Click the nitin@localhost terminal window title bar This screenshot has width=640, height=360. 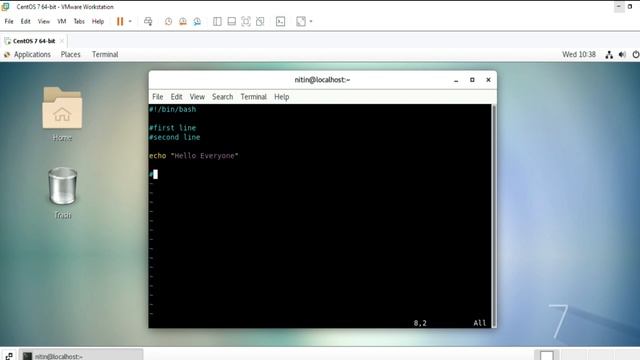322,80
